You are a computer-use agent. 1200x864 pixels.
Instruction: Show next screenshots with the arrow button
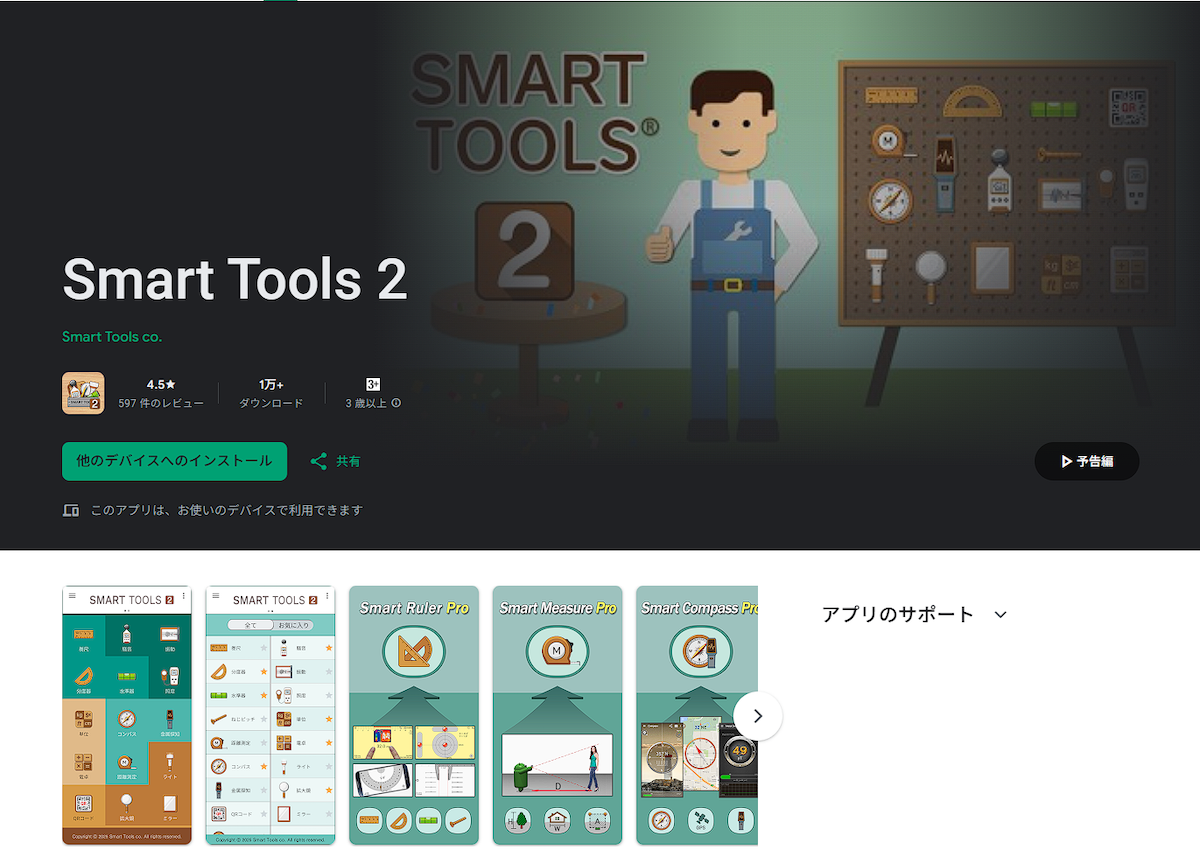758,716
